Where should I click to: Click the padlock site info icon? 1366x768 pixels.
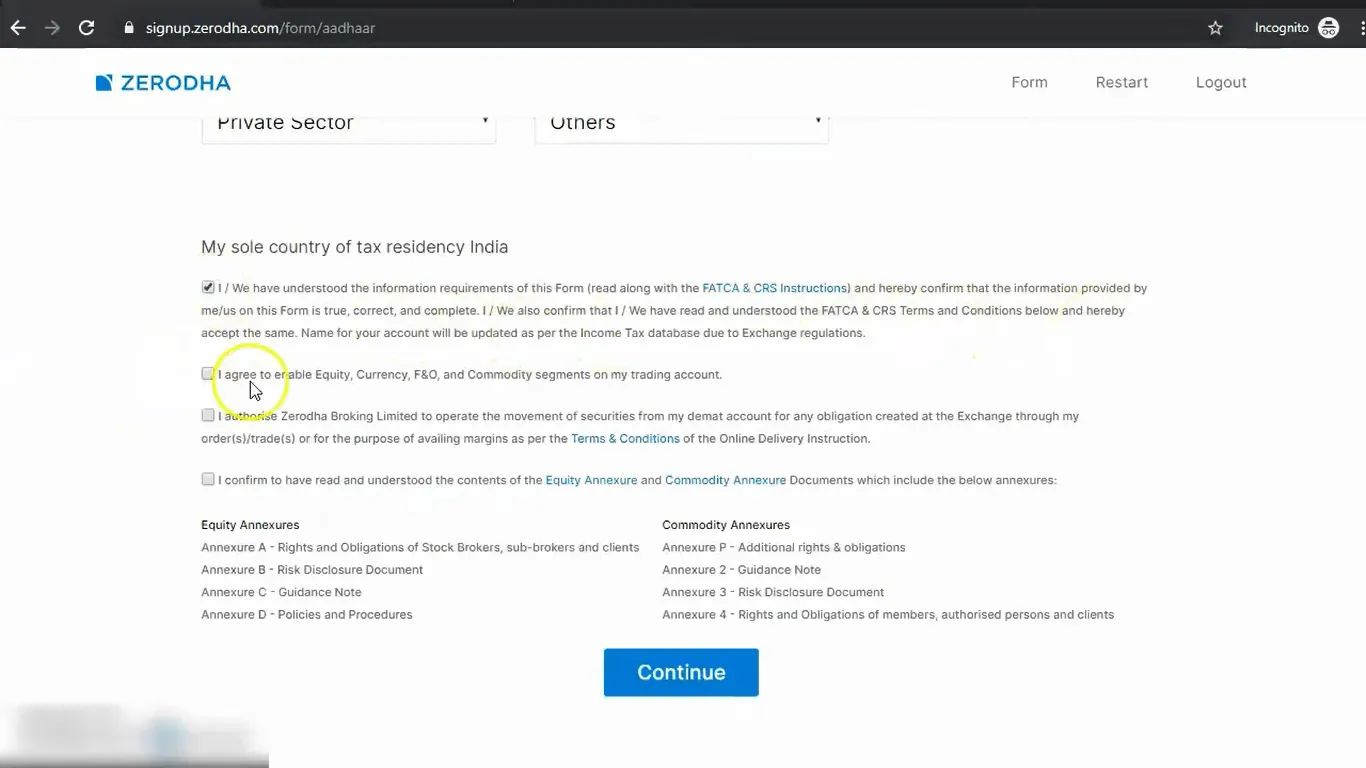(x=128, y=28)
